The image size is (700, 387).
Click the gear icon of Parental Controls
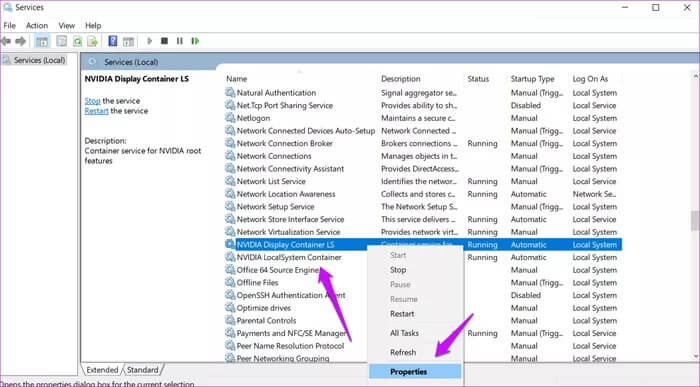coord(230,320)
